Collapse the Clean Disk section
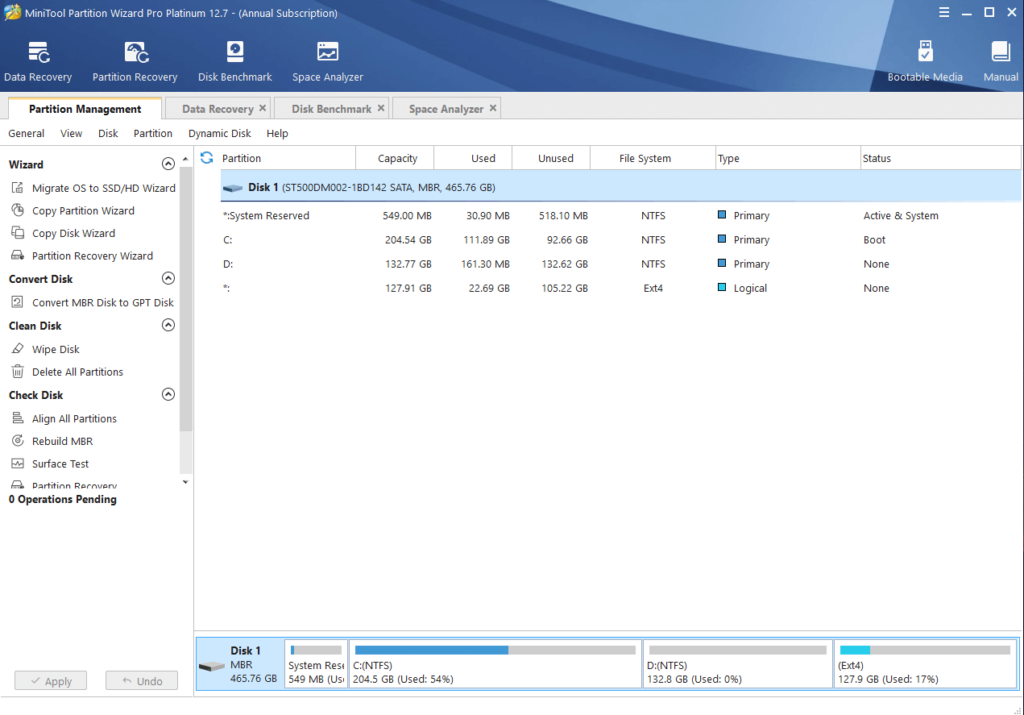This screenshot has width=1024, height=715. click(x=168, y=325)
